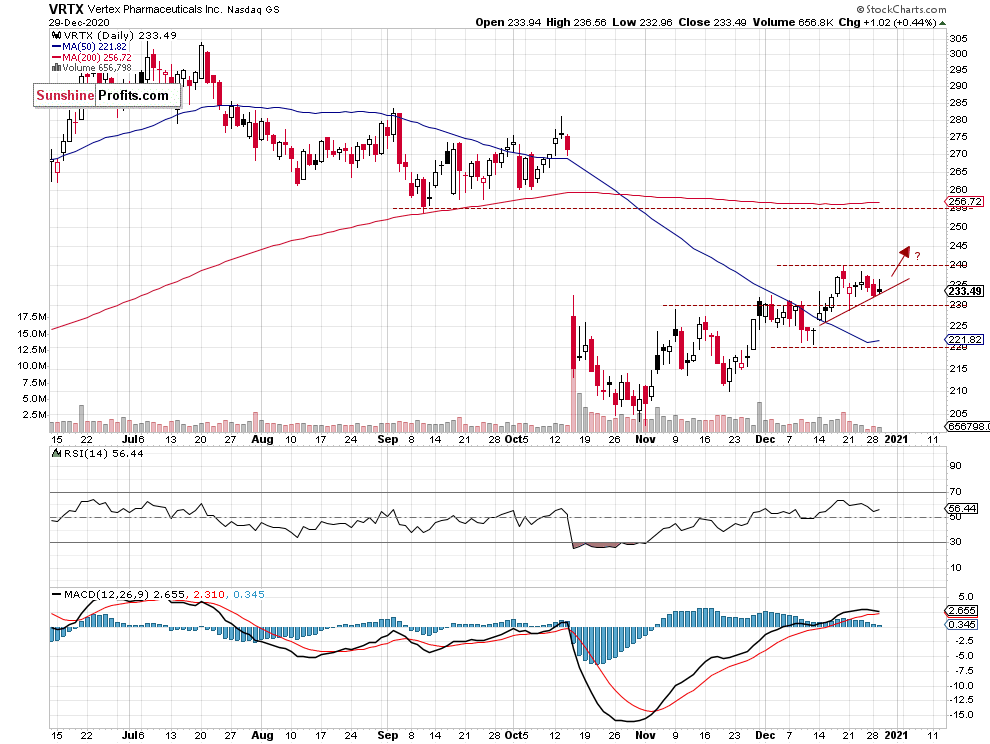Image resolution: width=990 pixels, height=744 pixels.
Task: Click the -15.0 label on the MACD axis
Action: pyautogui.click(x=962, y=715)
